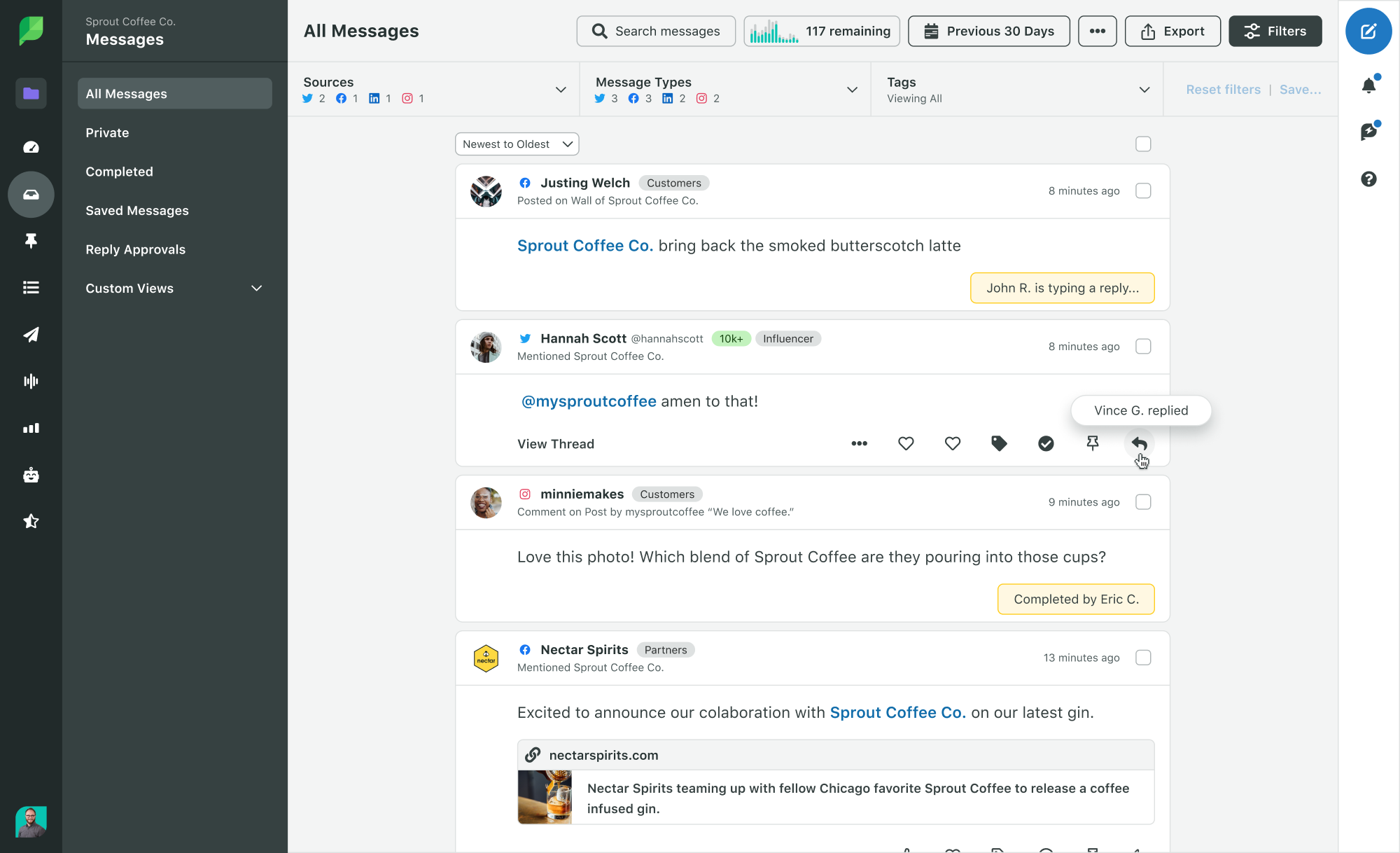Select Private messages from sidebar
This screenshot has height=853, width=1400.
click(x=107, y=132)
